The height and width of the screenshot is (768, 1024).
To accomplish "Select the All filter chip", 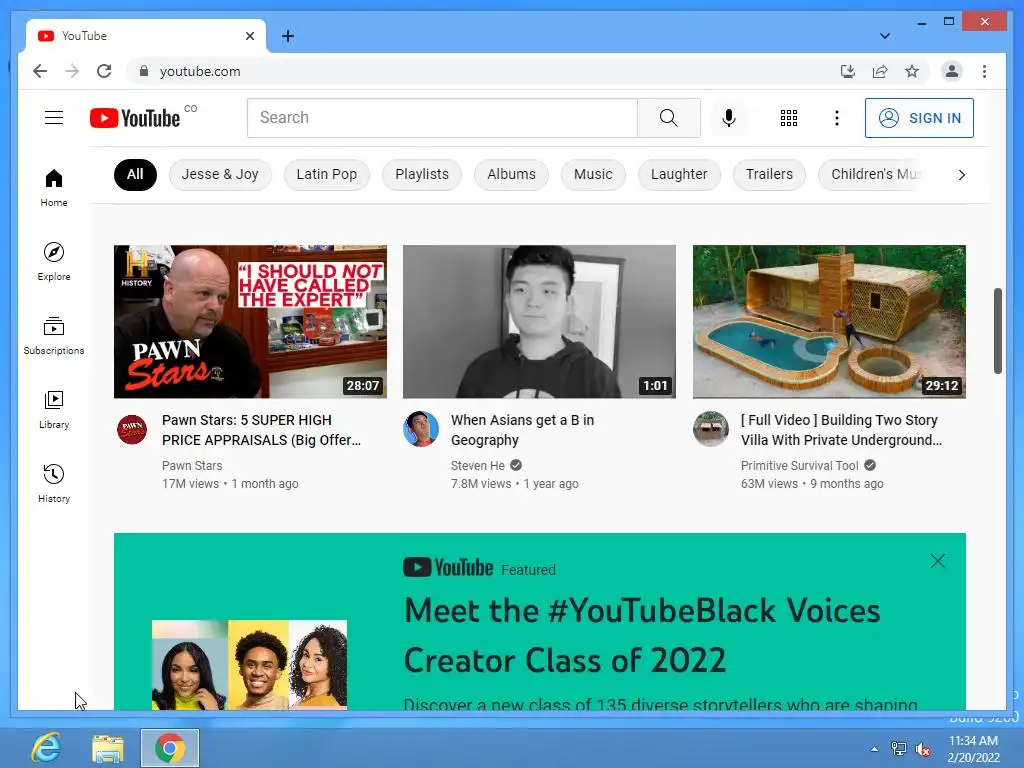I will 135,174.
